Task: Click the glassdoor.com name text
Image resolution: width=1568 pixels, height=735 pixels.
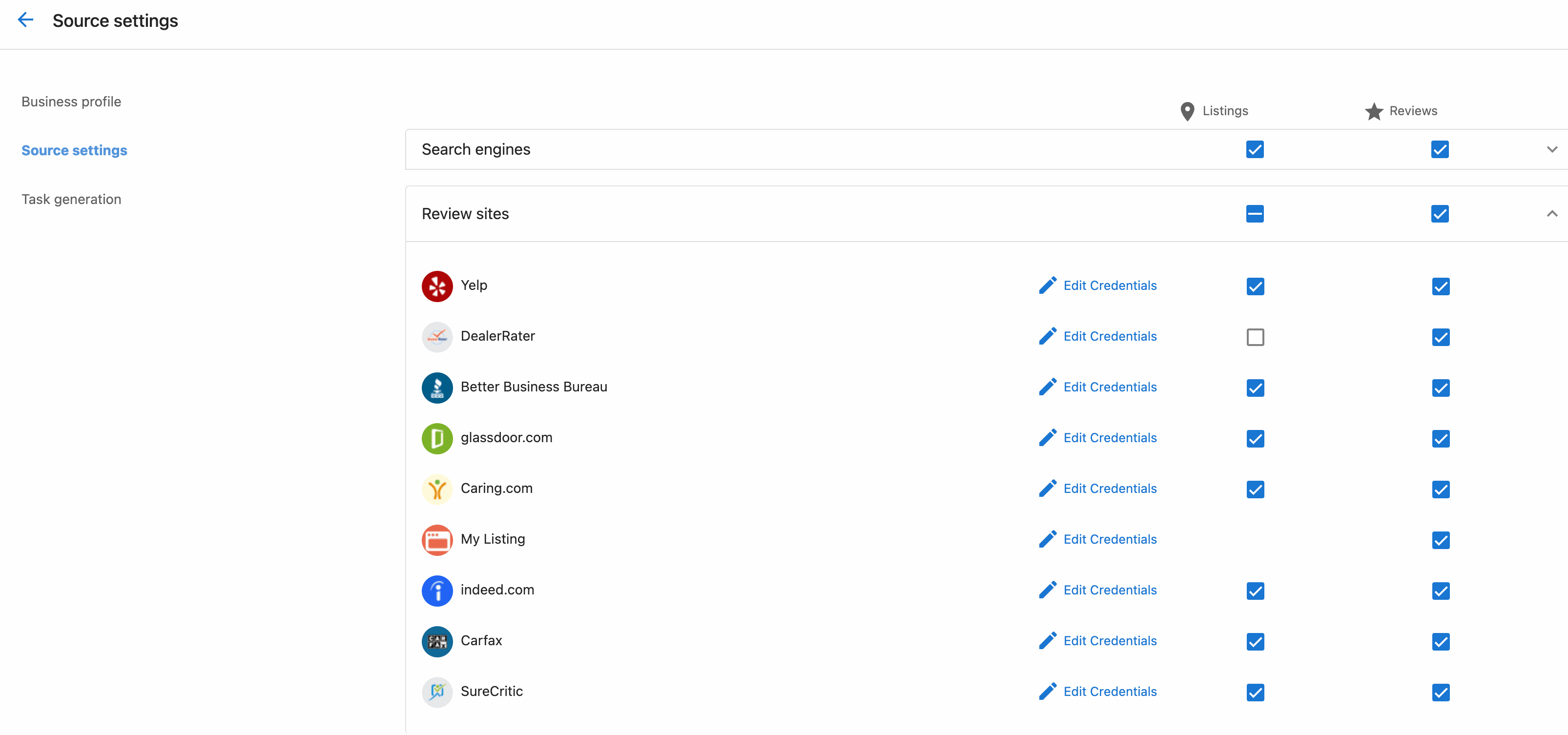Action: click(x=506, y=438)
